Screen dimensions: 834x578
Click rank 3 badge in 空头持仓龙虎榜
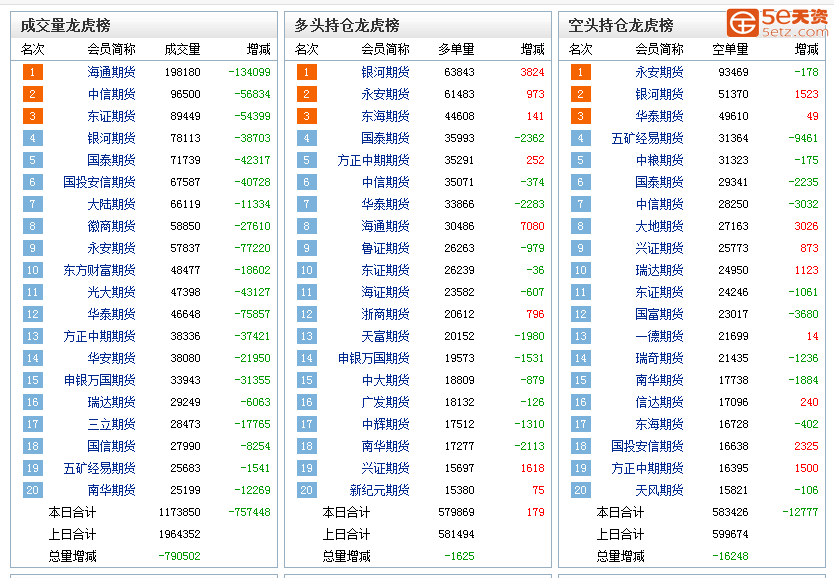580,116
